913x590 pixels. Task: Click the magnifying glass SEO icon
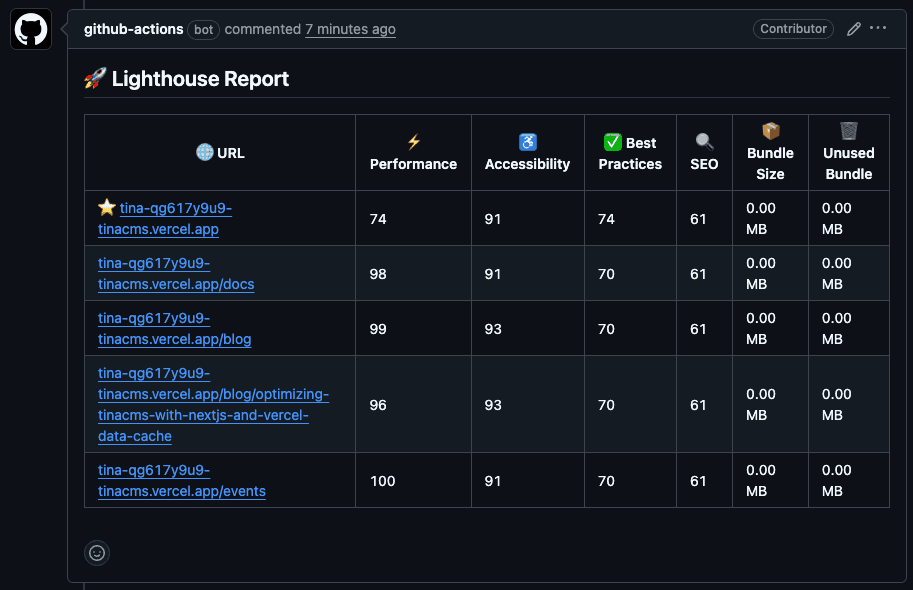point(704,143)
